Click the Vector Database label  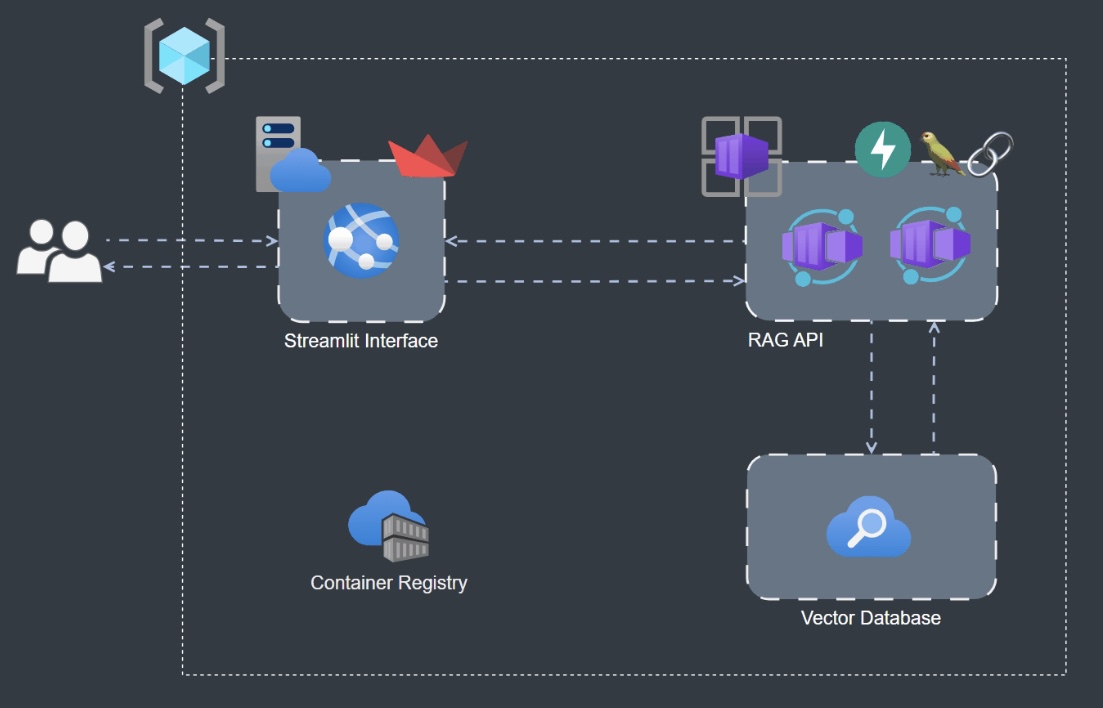(x=870, y=618)
